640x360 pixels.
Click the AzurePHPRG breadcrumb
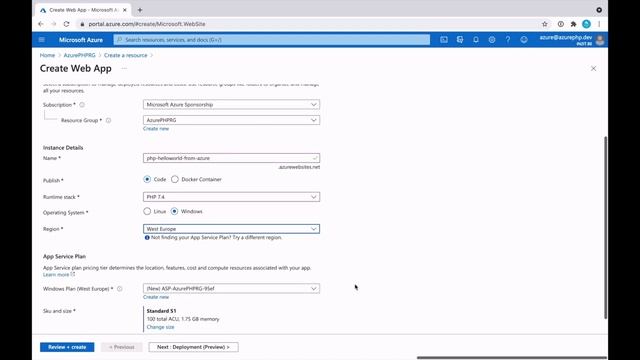point(79,55)
